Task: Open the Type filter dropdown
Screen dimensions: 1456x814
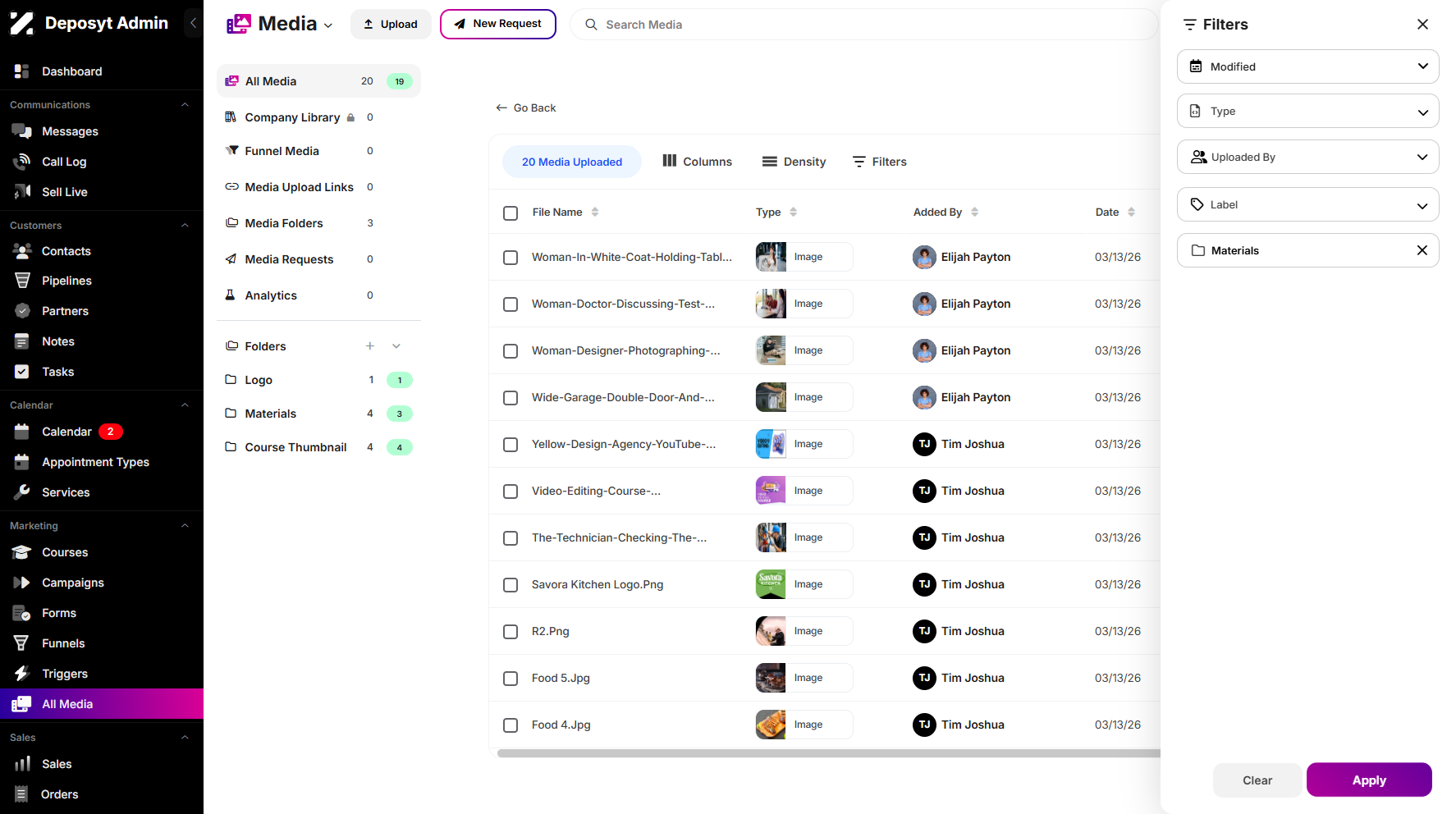Action: [1308, 111]
